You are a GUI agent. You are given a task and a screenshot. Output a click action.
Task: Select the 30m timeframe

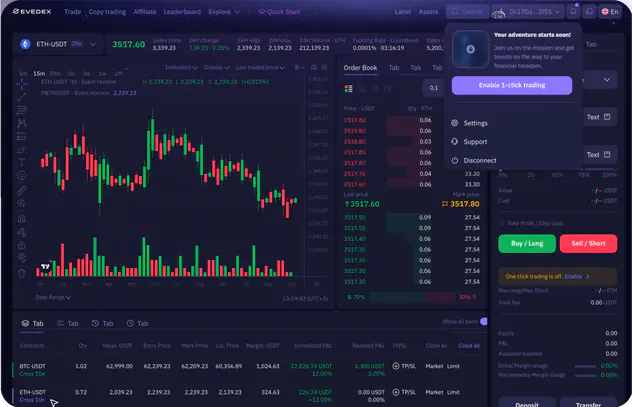(55, 73)
